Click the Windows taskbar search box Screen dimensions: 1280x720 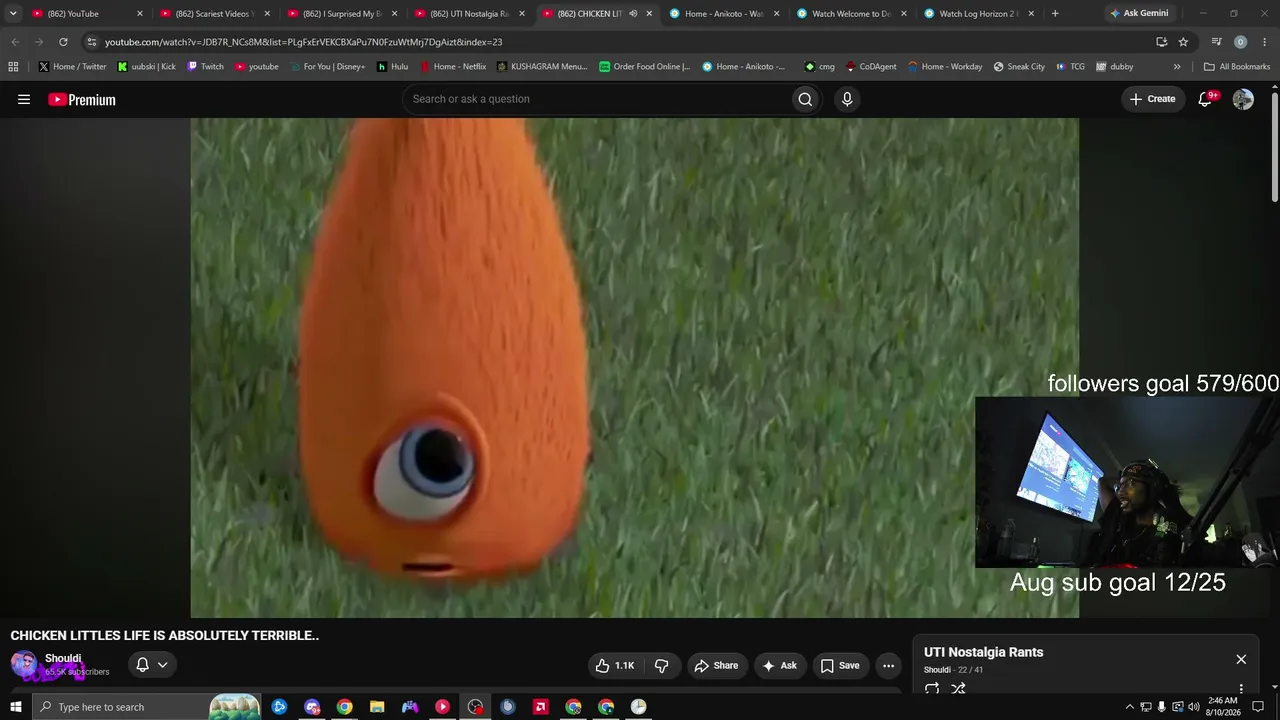coord(147,707)
